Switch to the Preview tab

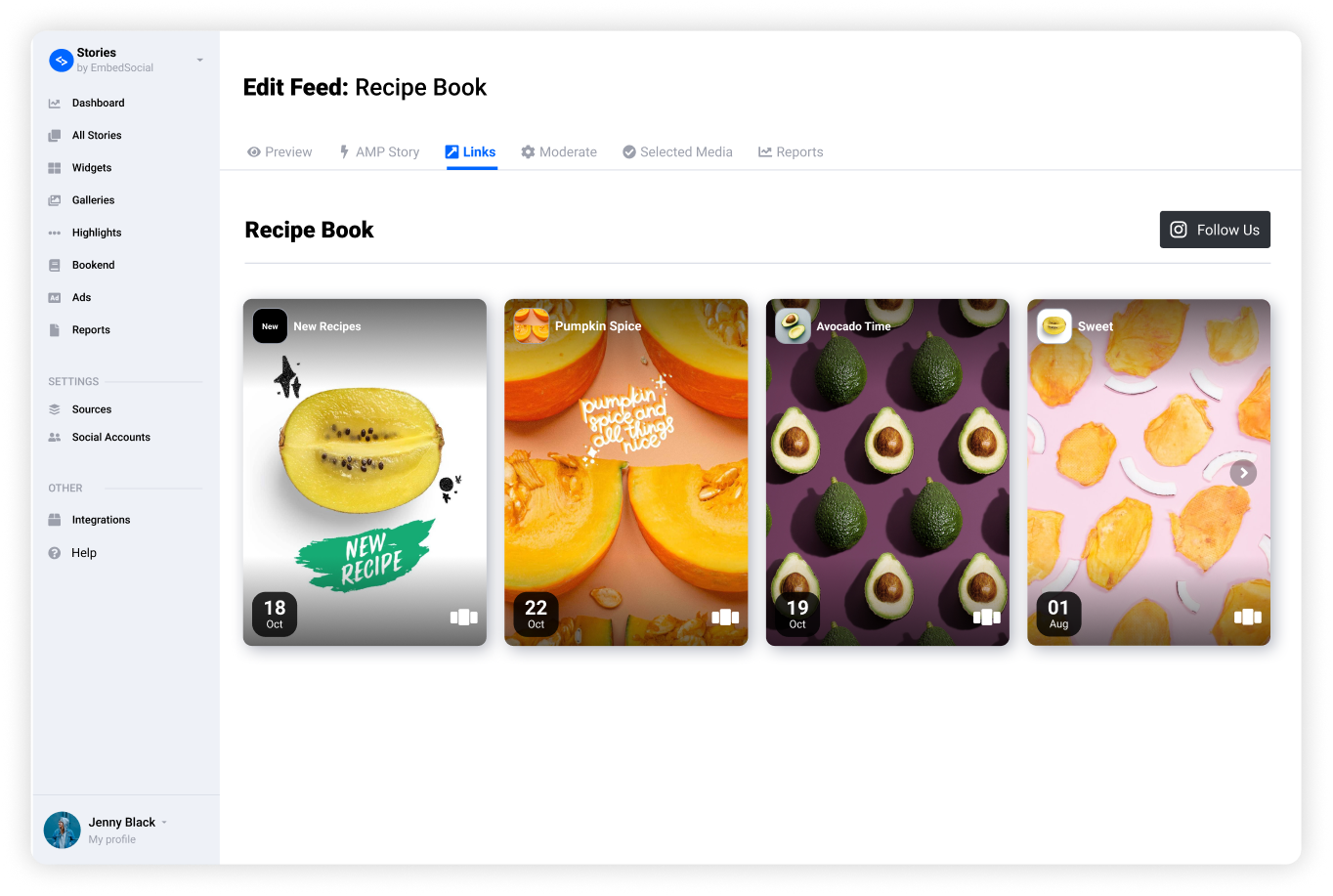click(x=279, y=152)
